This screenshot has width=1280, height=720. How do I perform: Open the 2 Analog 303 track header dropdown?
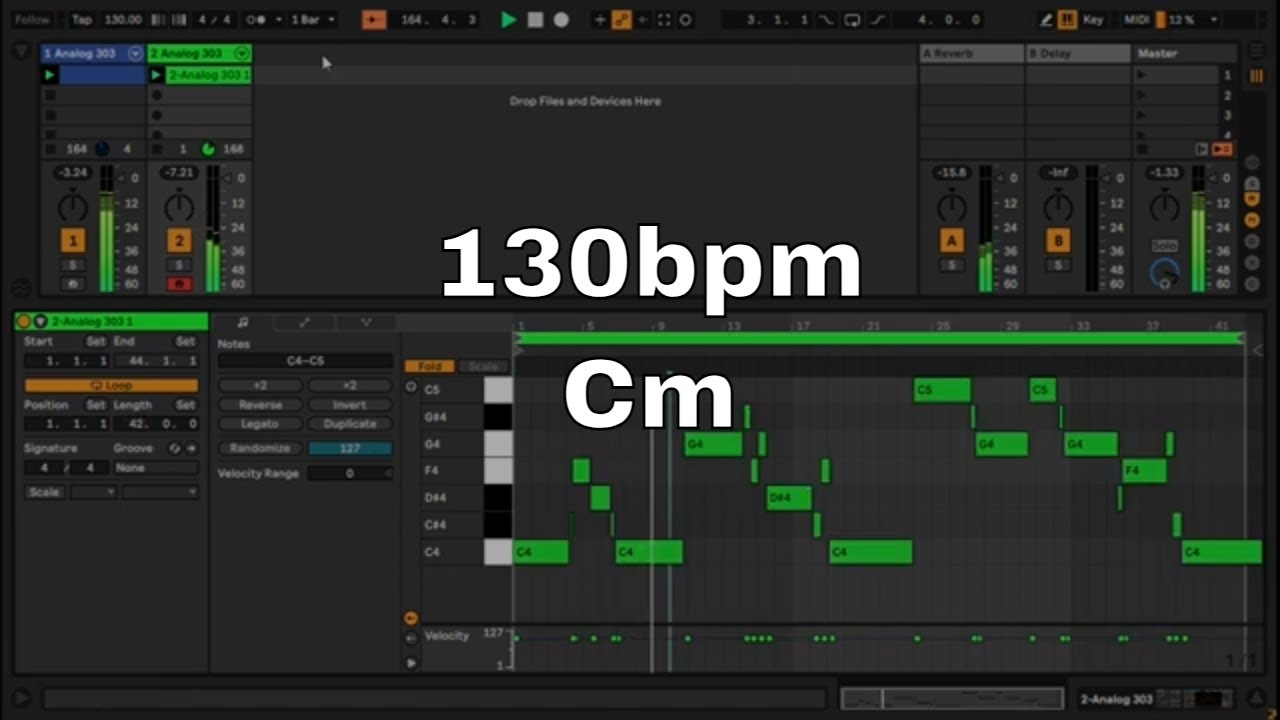pos(241,53)
